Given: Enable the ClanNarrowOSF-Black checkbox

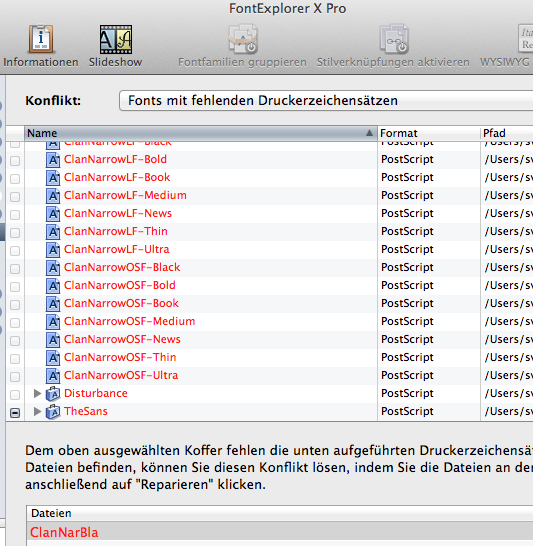Looking at the screenshot, I should tap(15, 268).
